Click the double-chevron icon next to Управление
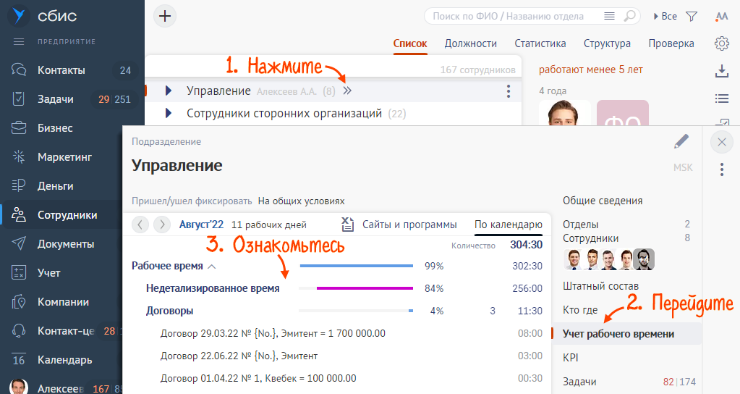Viewport: 740px width, 394px height. 347,91
